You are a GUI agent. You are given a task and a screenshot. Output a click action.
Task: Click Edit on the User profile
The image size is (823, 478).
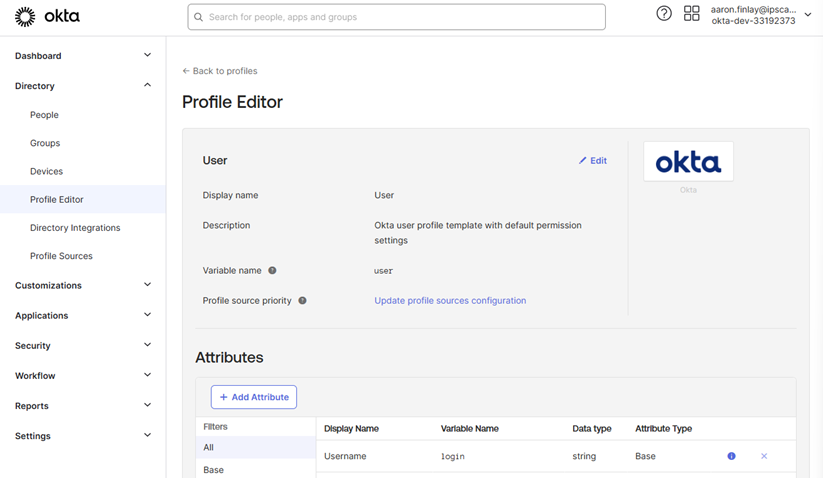tap(593, 161)
